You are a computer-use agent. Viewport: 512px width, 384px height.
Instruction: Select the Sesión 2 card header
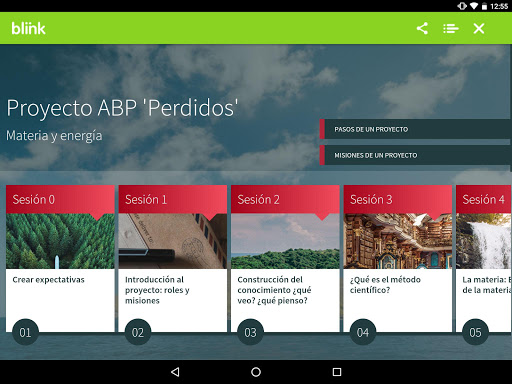(x=285, y=199)
